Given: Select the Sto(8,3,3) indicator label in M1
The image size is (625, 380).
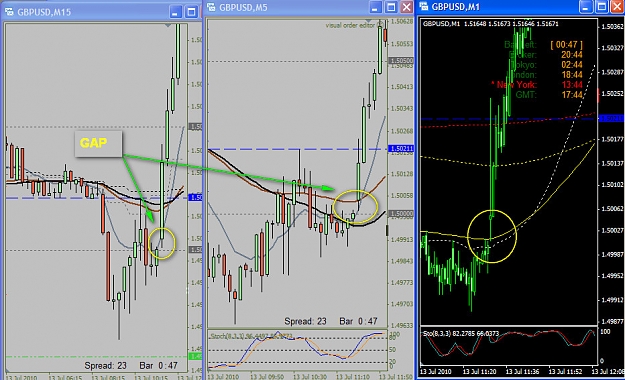Looking at the screenshot, I should point(461,333).
